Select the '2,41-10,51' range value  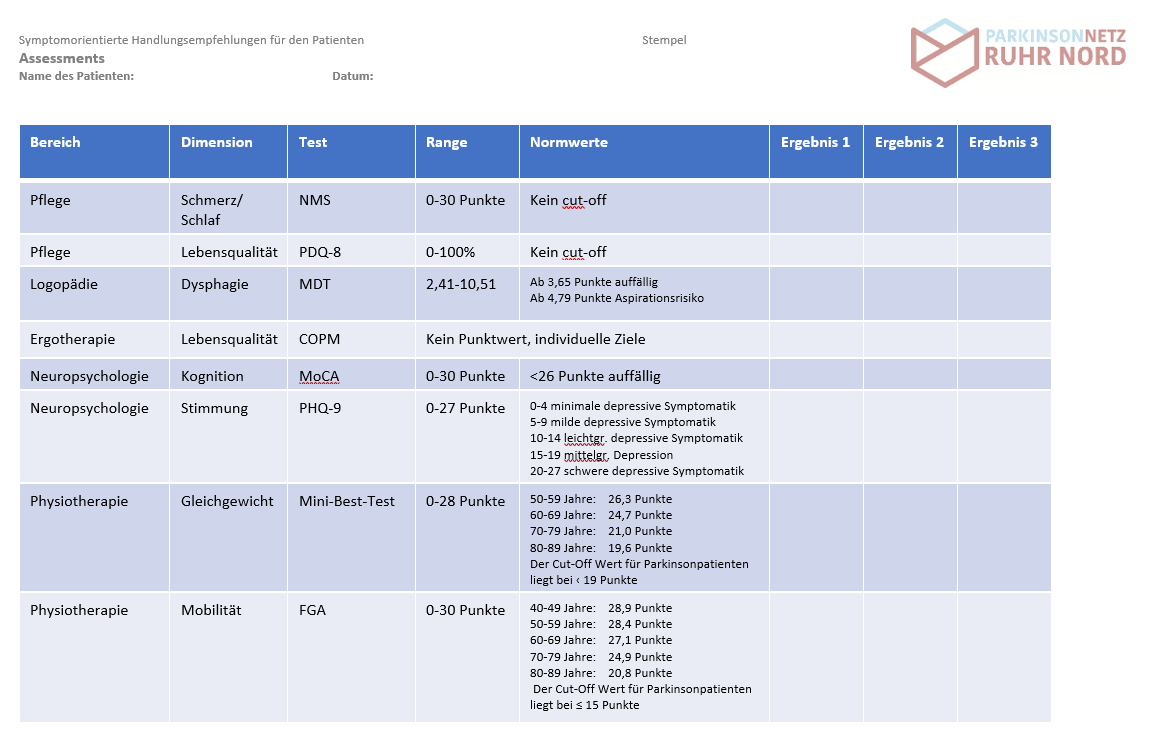[x=461, y=285]
